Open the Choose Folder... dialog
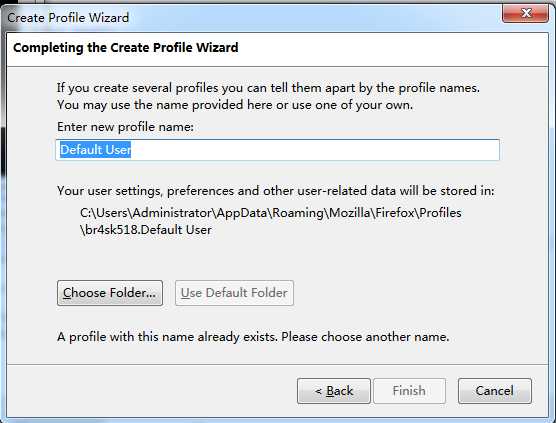The image size is (556, 423). click(x=110, y=293)
